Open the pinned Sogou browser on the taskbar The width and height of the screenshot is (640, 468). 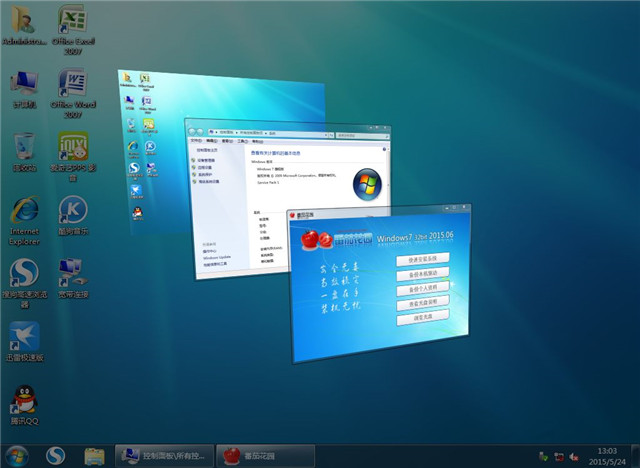coord(57,454)
